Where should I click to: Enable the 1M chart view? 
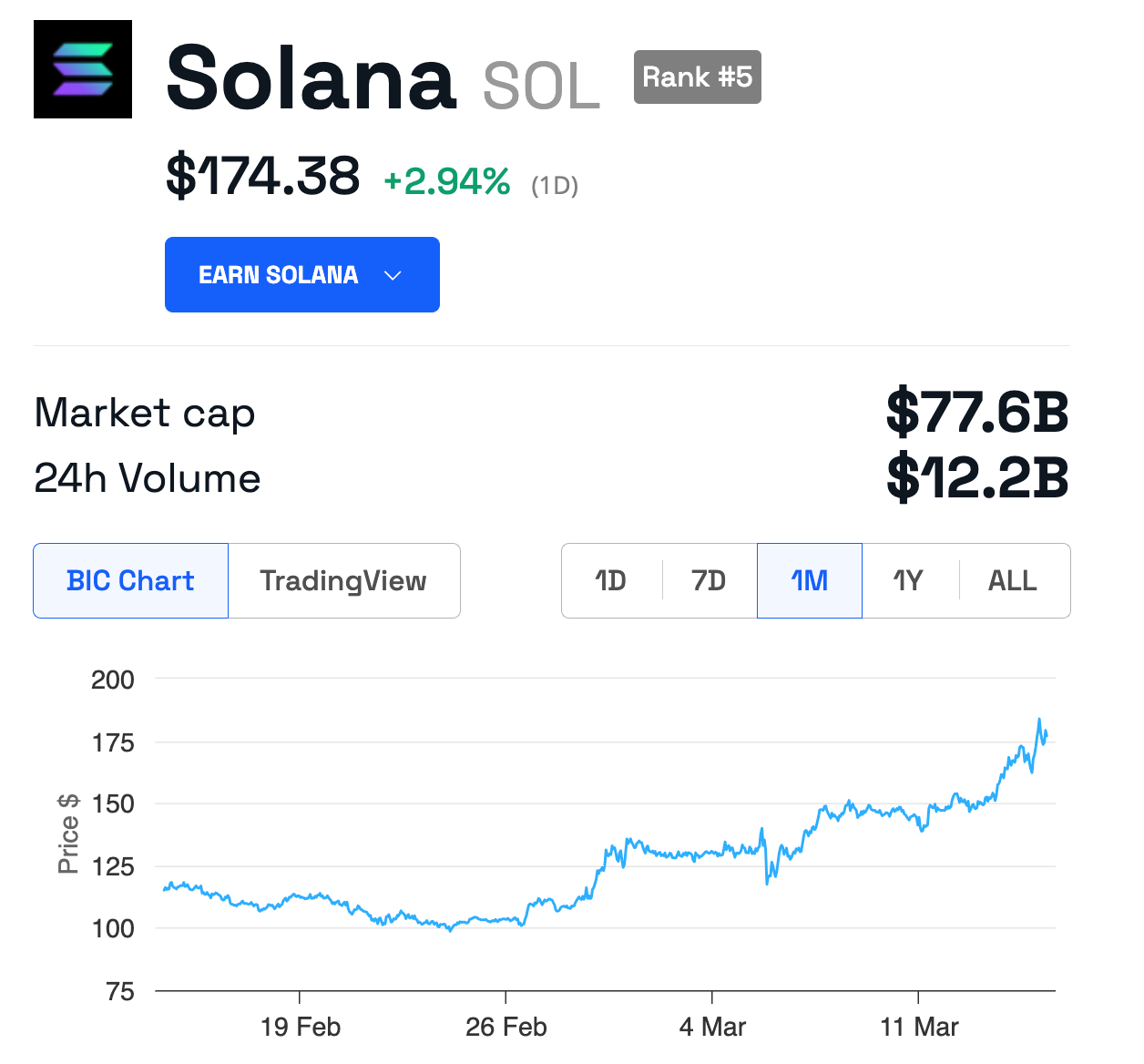809,580
